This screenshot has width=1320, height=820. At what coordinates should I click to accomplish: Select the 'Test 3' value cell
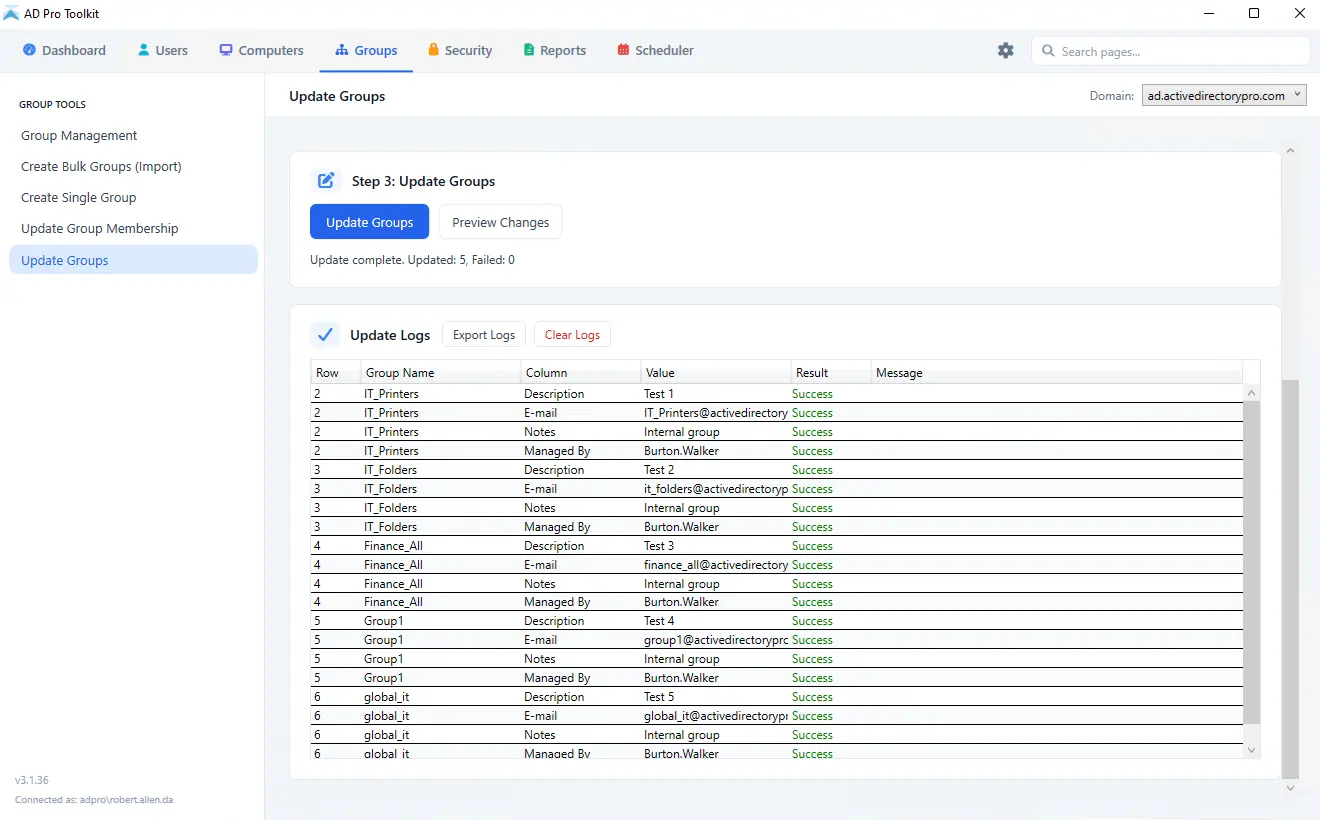coord(715,546)
